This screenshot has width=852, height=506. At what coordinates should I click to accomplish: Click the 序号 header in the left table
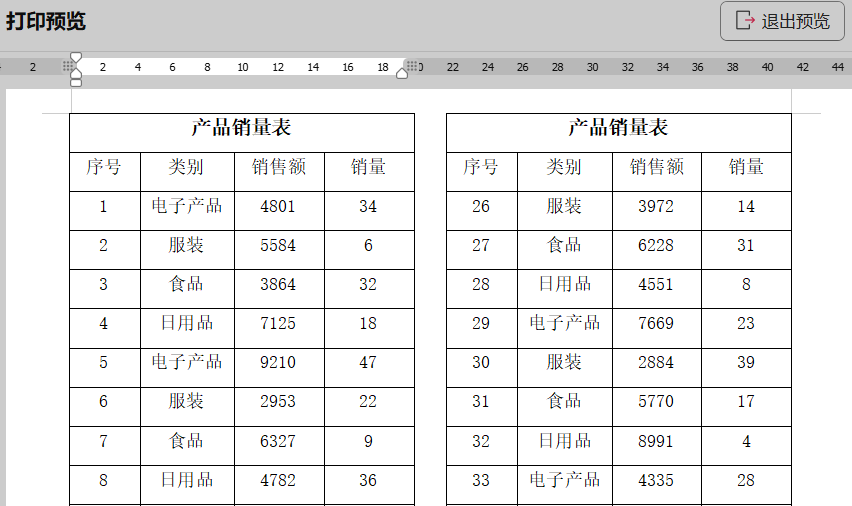[x=104, y=167]
